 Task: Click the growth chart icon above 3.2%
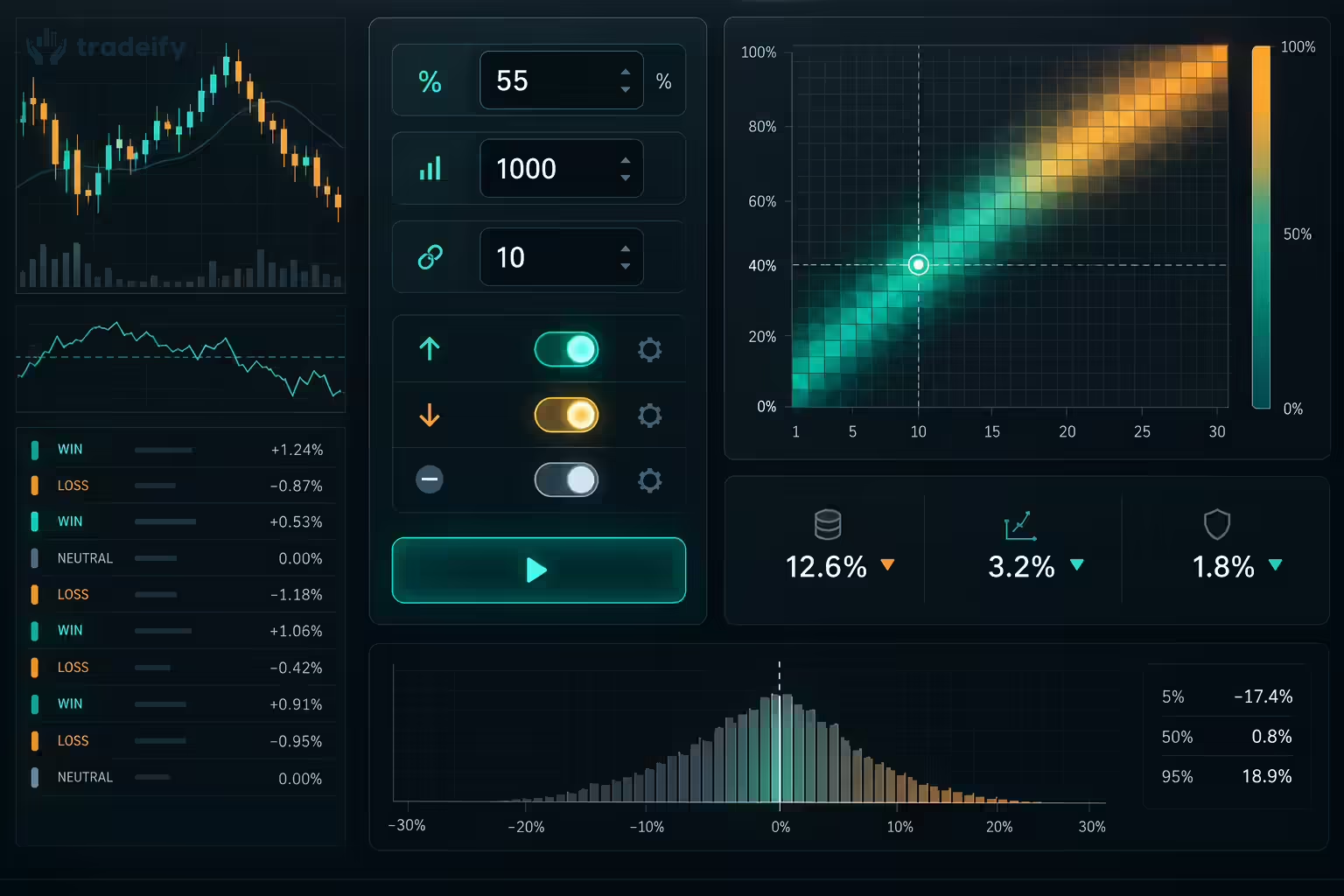pyautogui.click(x=1020, y=526)
